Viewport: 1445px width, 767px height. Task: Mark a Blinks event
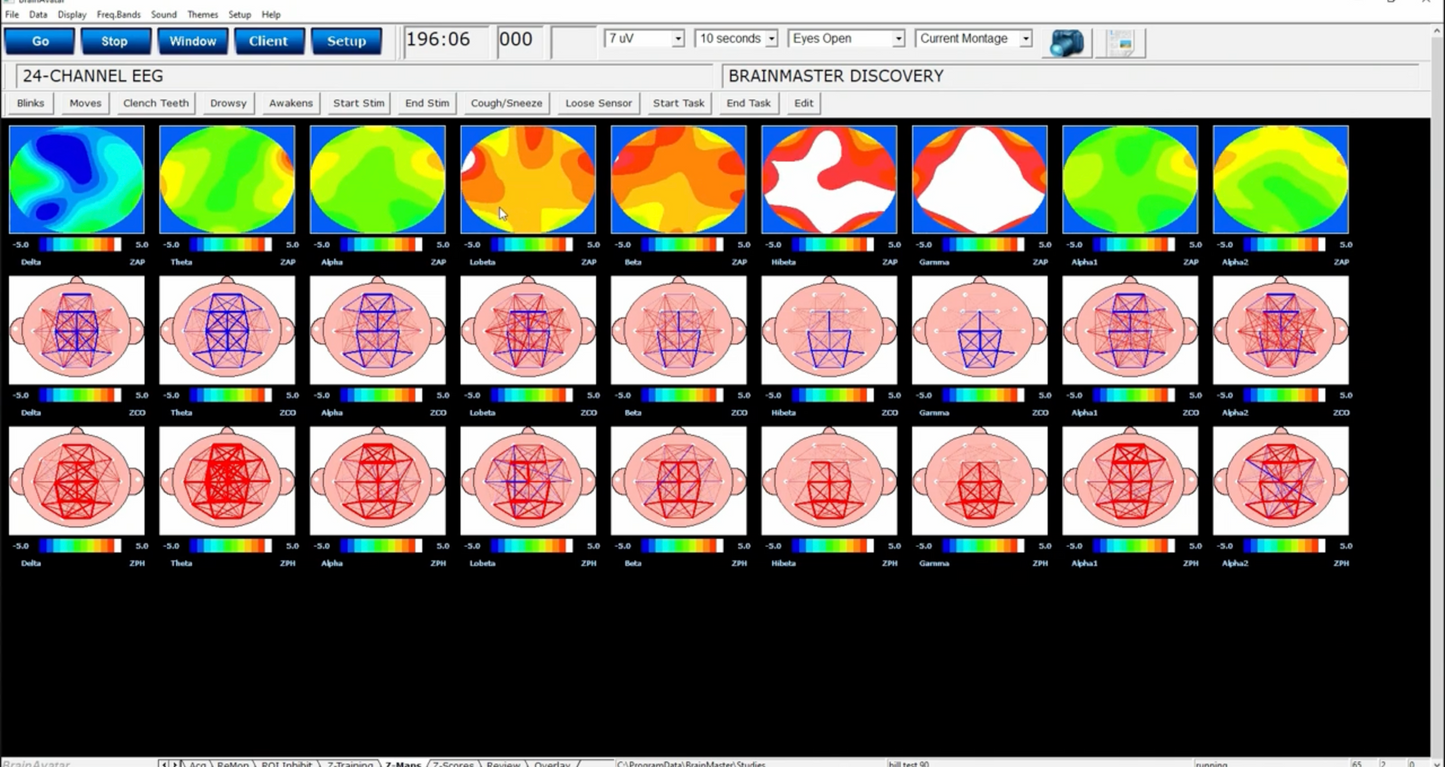[31, 103]
